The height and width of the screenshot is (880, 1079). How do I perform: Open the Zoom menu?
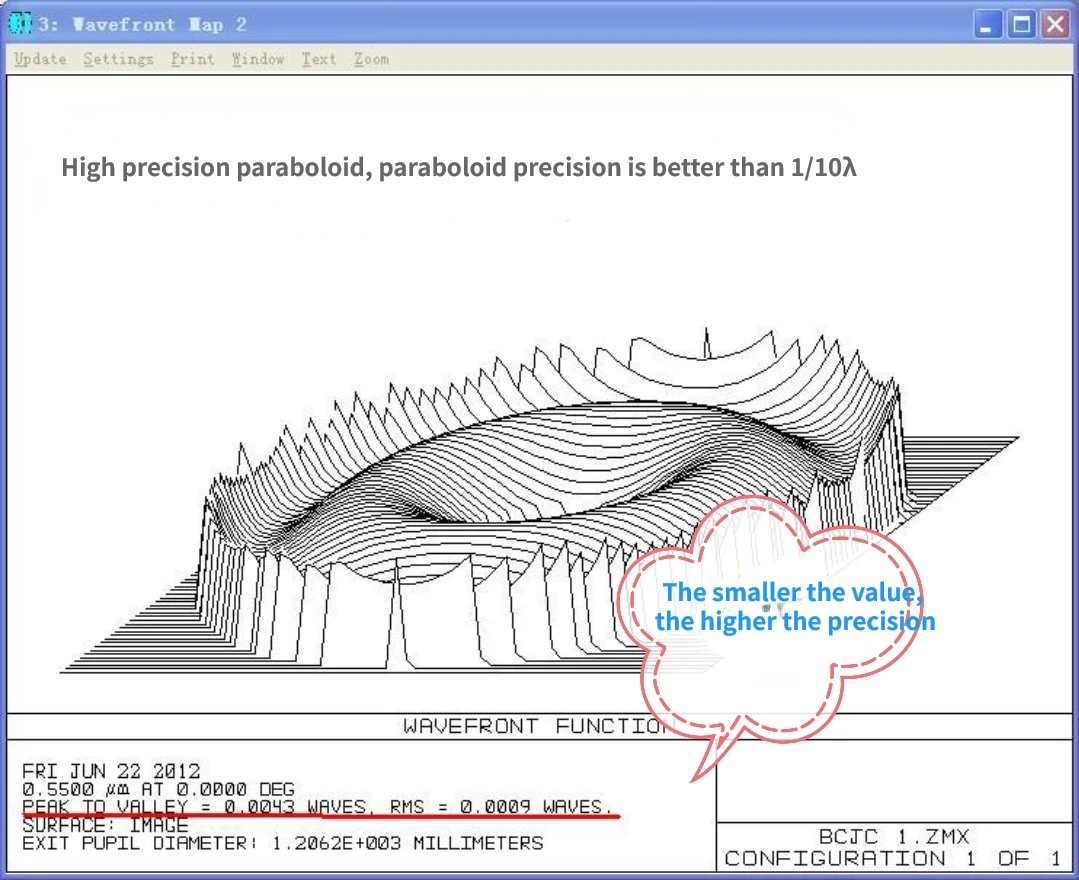point(372,59)
